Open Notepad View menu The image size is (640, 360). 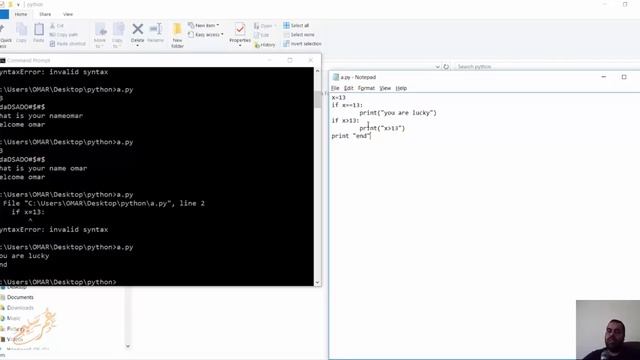pyautogui.click(x=385, y=88)
